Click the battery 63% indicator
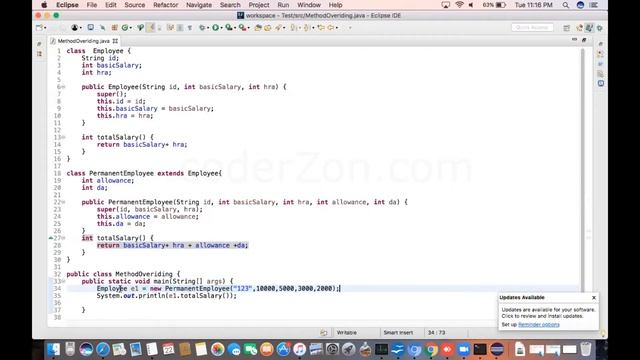The image size is (640, 360). (x=494, y=5)
